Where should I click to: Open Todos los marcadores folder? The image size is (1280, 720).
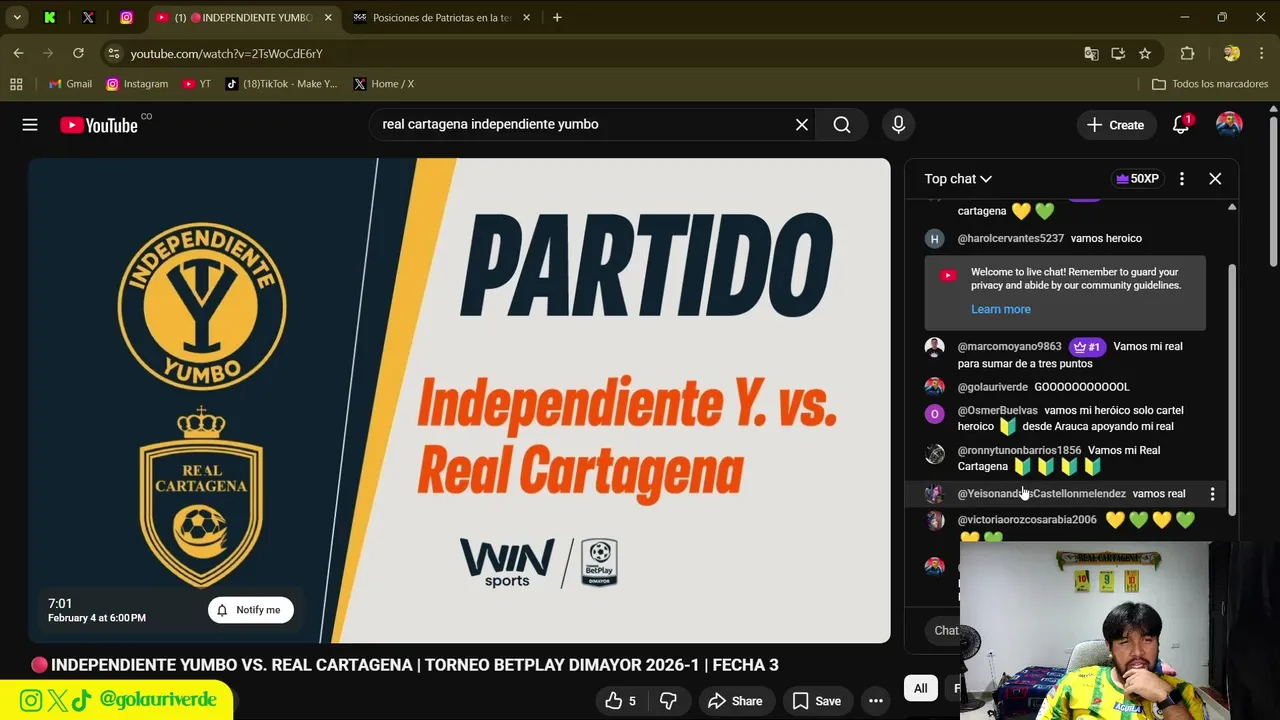tap(1210, 84)
